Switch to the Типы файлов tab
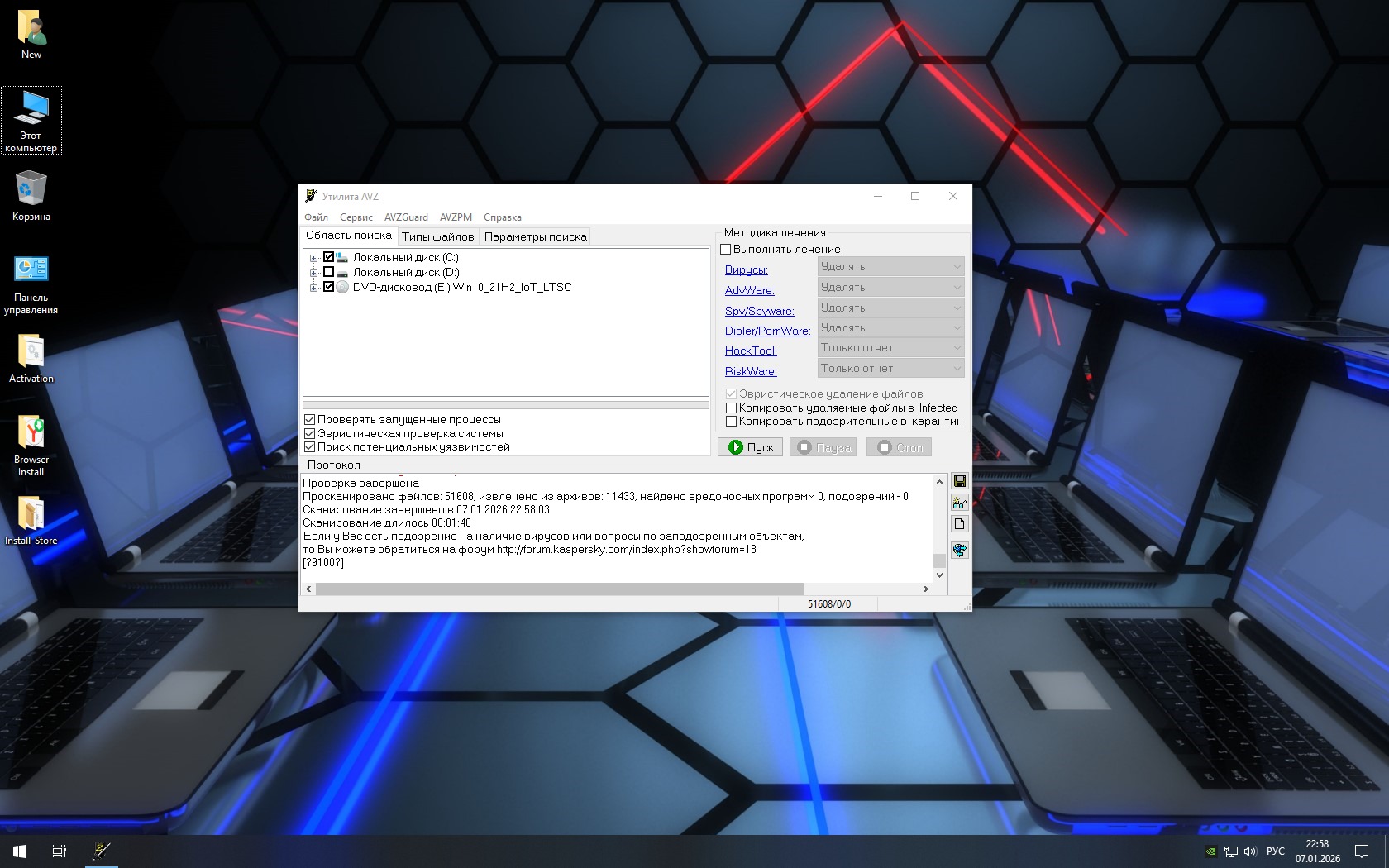Viewport: 1389px width, 868px height. [x=437, y=236]
